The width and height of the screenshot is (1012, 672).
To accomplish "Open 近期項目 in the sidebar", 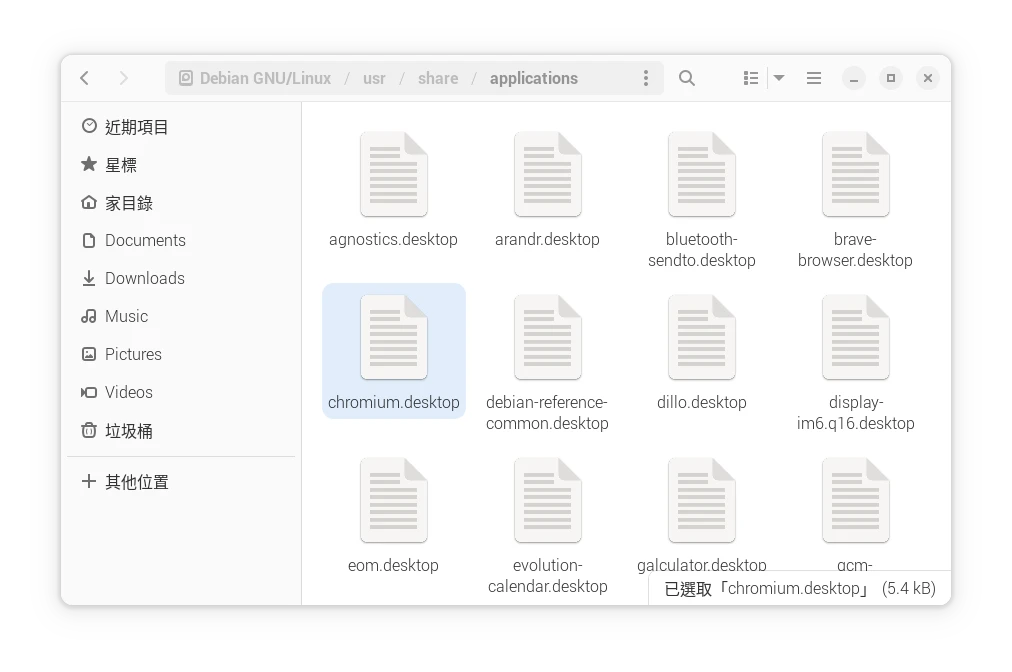I will [x=136, y=127].
